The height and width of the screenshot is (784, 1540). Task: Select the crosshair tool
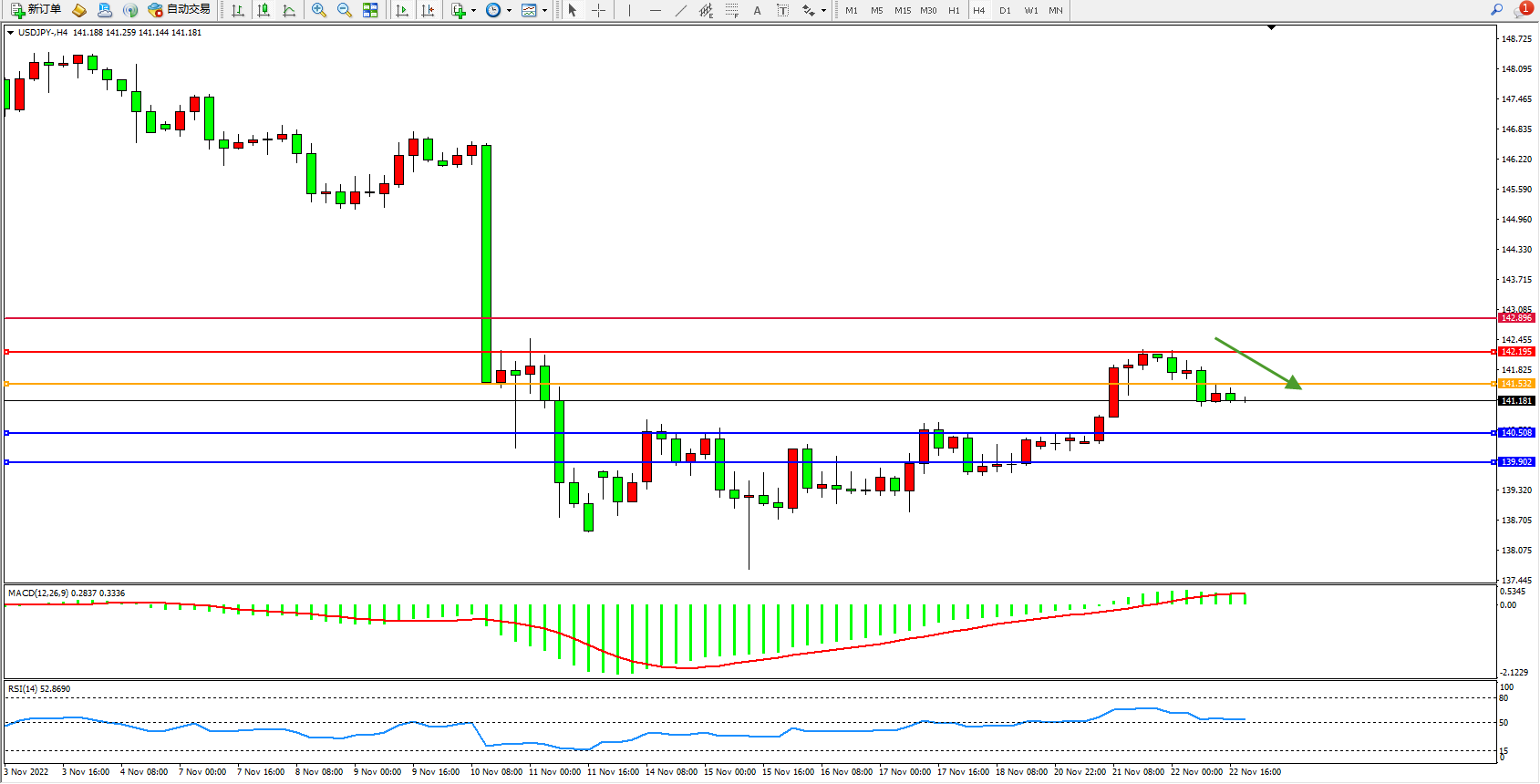point(598,10)
